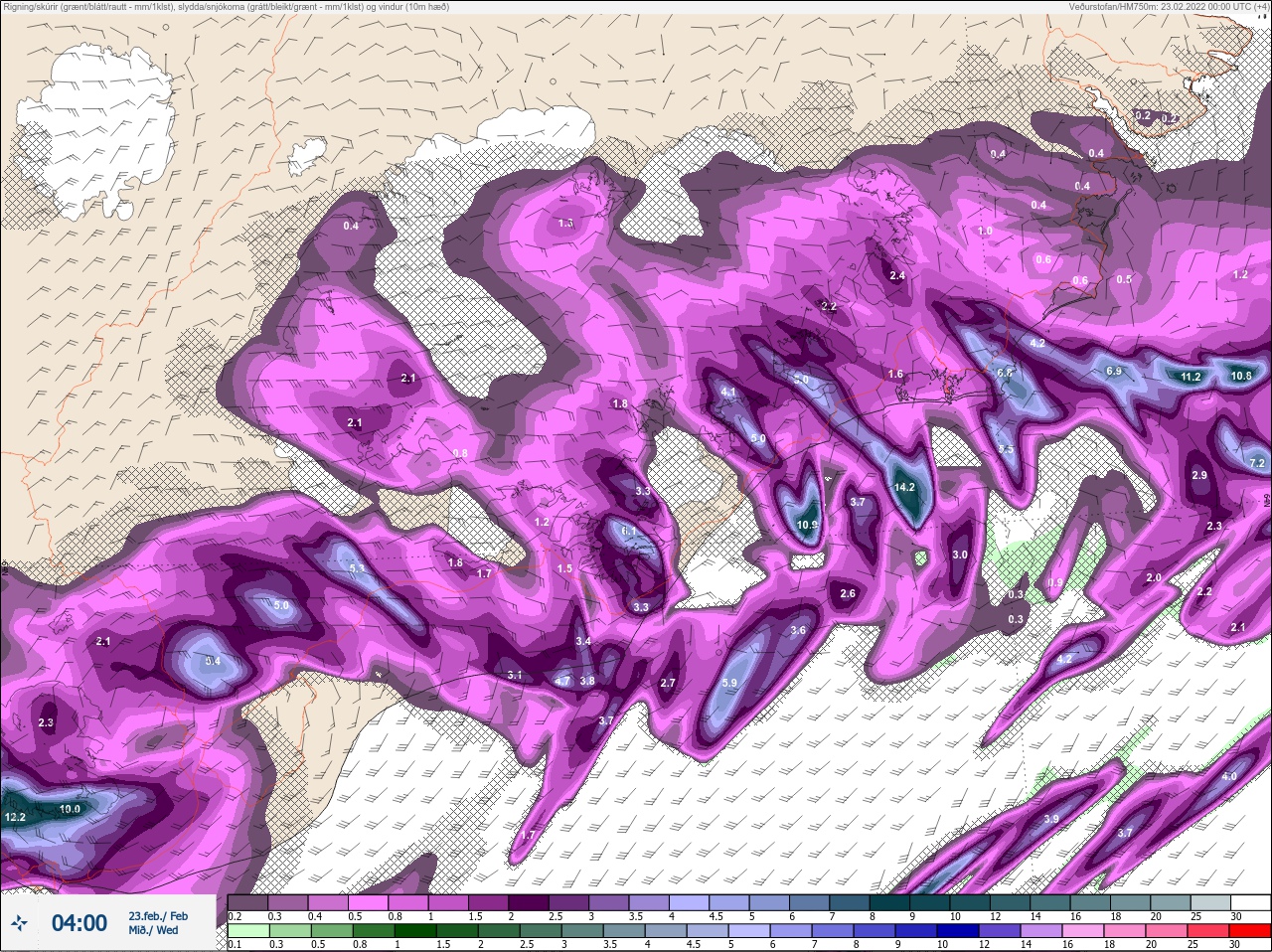Screen dimensions: 1272x952
Task: Click the 4.1 precipitation value on the map
Action: tap(728, 392)
